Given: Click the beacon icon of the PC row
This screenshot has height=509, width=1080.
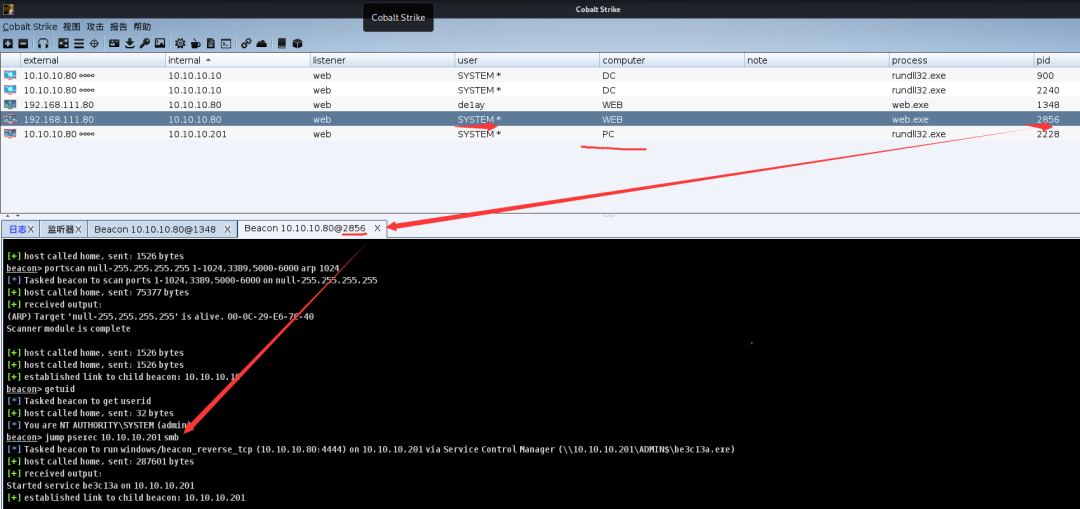Looking at the screenshot, I should tap(10, 134).
